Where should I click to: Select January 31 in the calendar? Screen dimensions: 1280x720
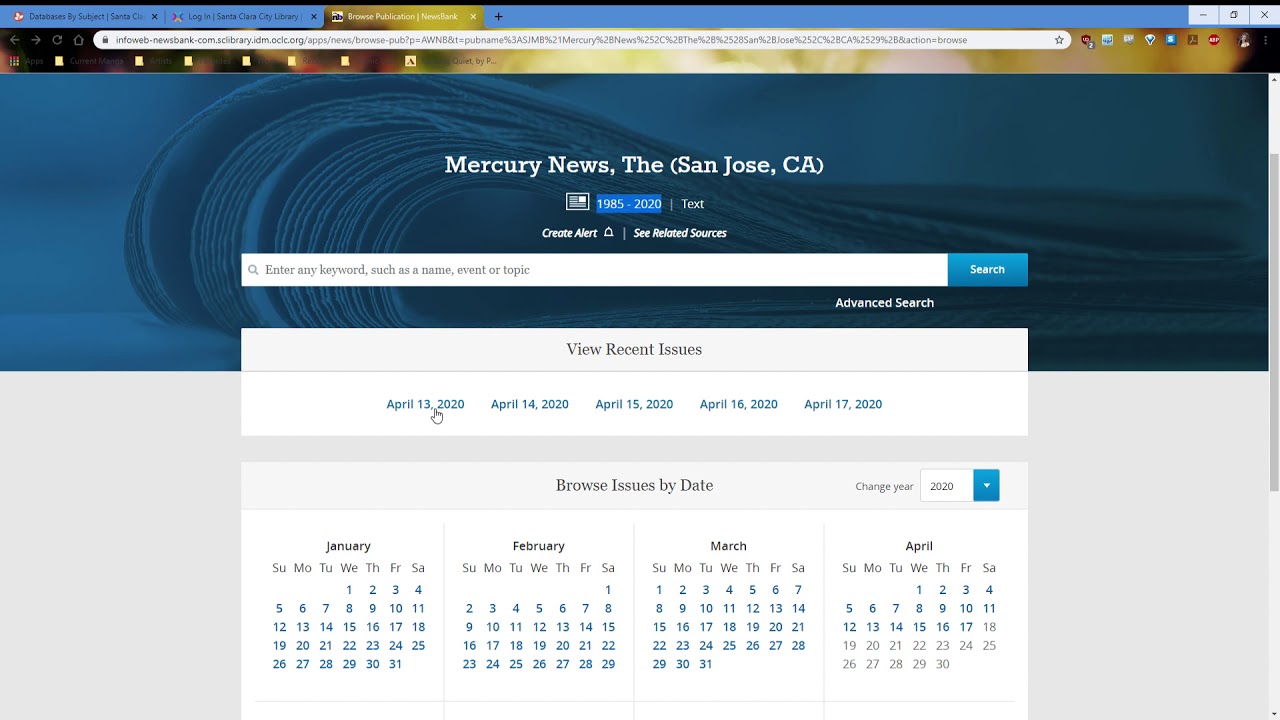[395, 664]
